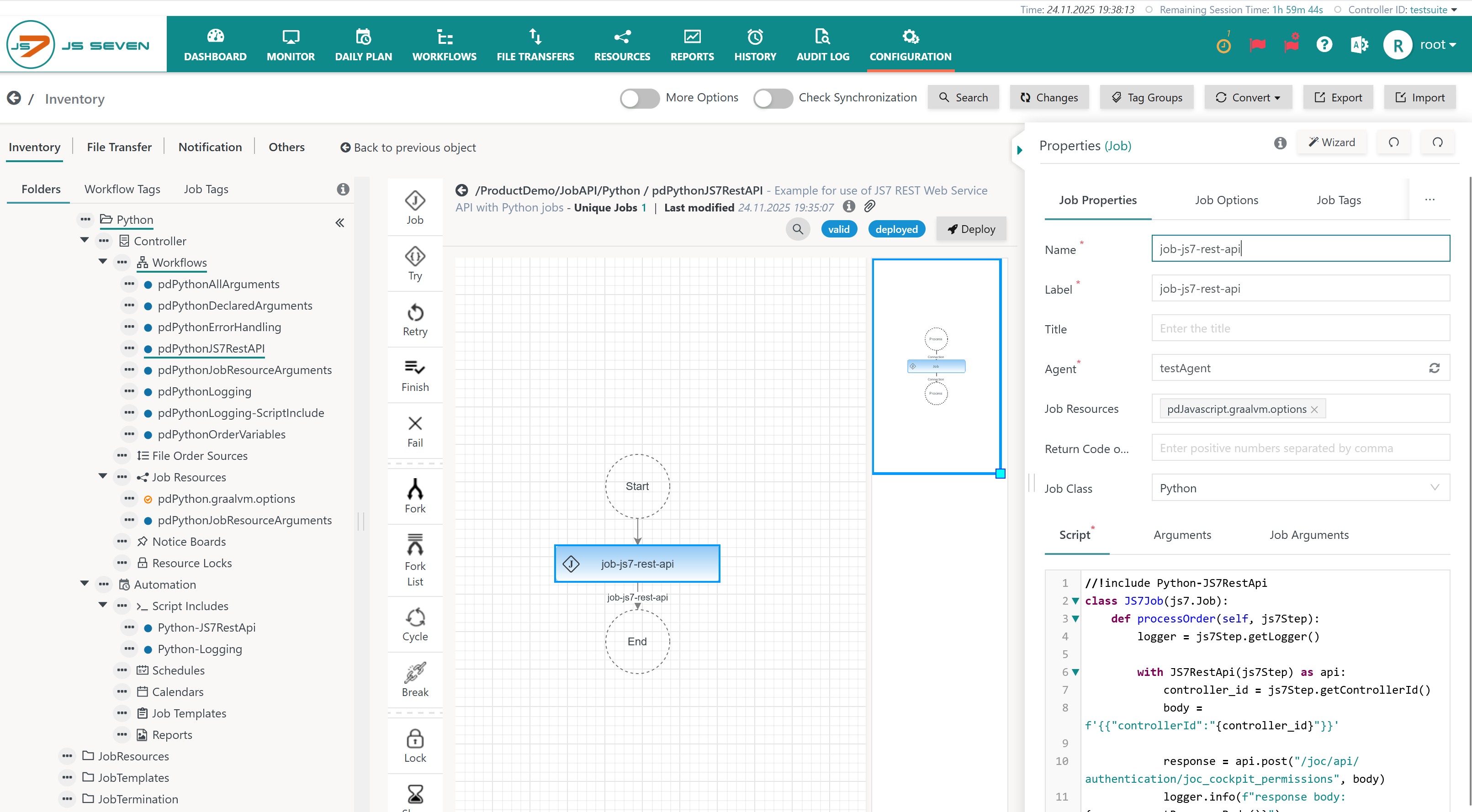This screenshot has width=1472, height=812.
Task: Click Back to previous object link
Action: (x=408, y=148)
